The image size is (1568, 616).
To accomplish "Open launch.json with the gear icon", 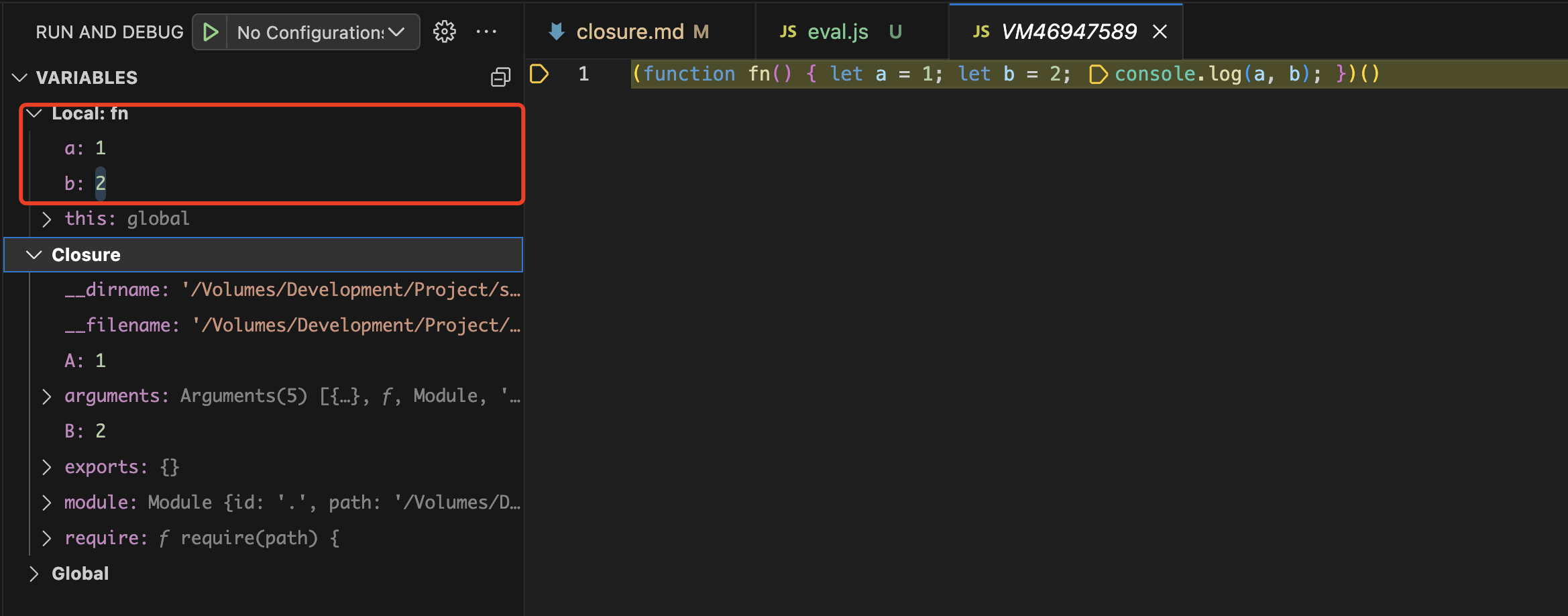I will (x=444, y=32).
